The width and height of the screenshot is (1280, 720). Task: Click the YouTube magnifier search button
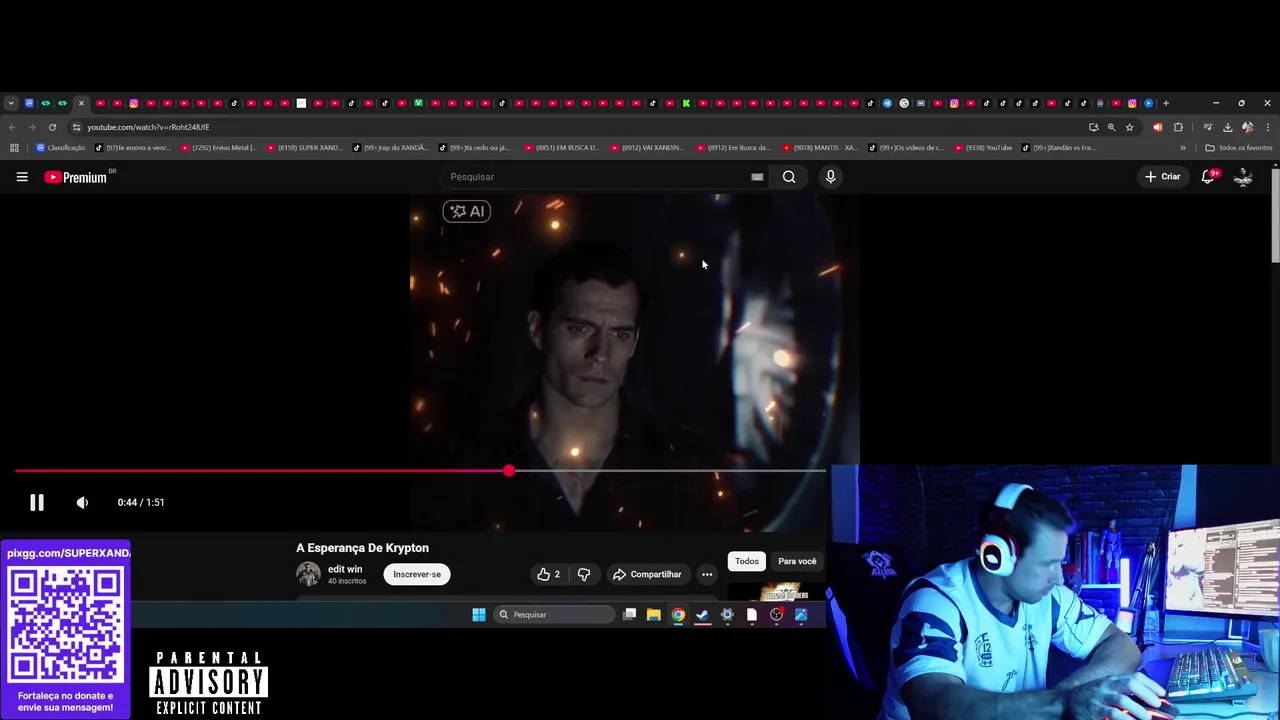coord(789,177)
